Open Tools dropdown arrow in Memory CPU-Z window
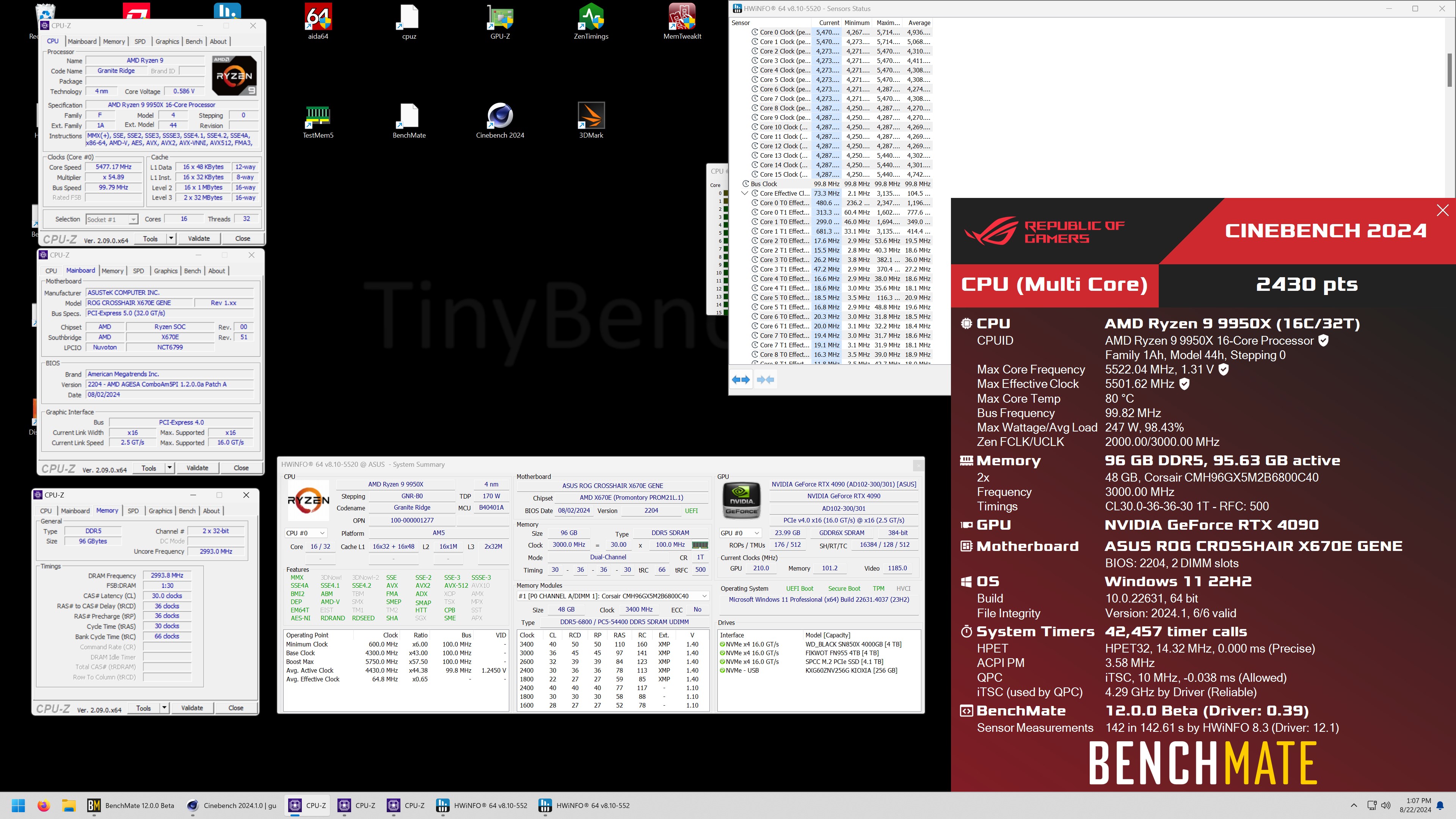The width and height of the screenshot is (1456, 819). (x=164, y=708)
